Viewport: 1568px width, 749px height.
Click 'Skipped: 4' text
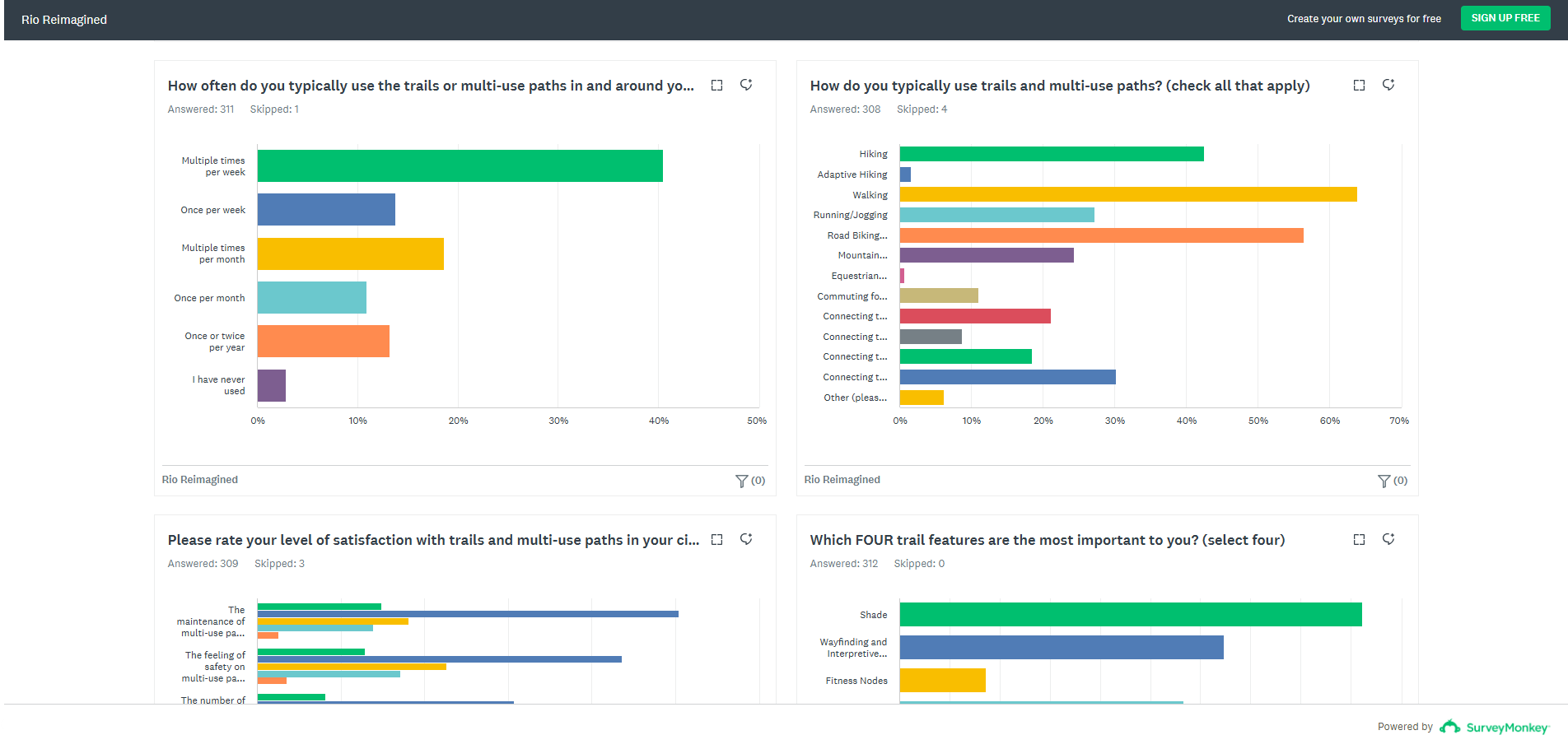point(922,109)
